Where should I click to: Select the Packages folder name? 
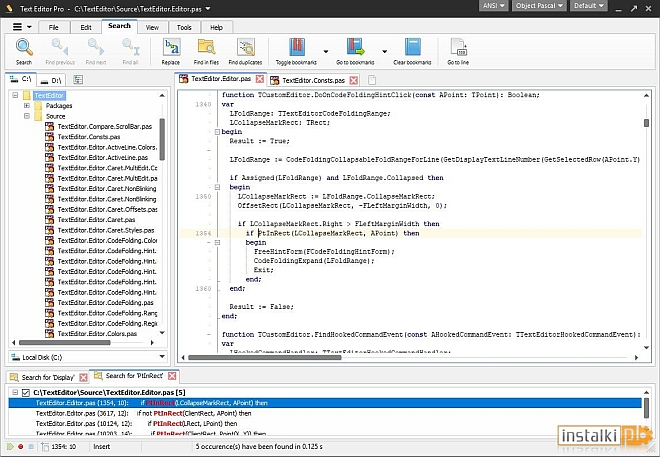(59, 106)
